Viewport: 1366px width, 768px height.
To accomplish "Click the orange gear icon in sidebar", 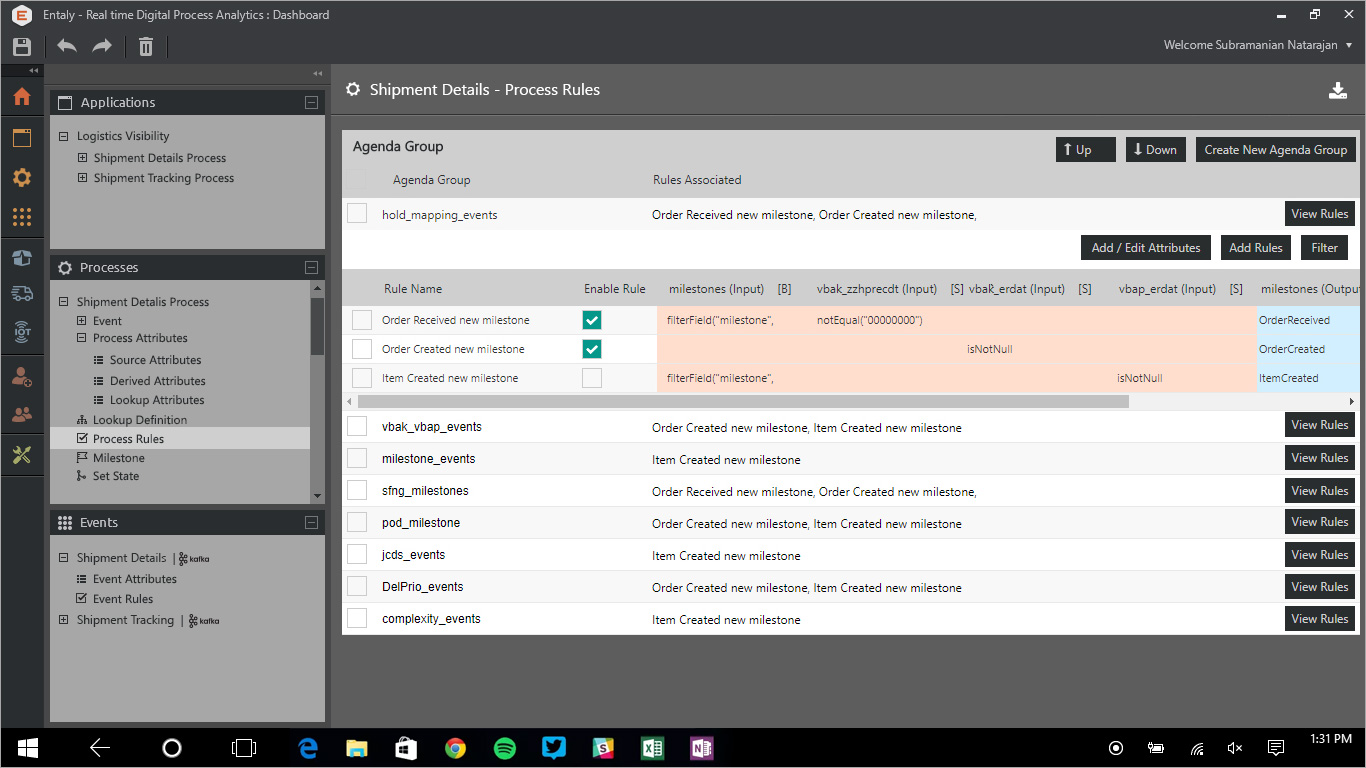I will (22, 178).
